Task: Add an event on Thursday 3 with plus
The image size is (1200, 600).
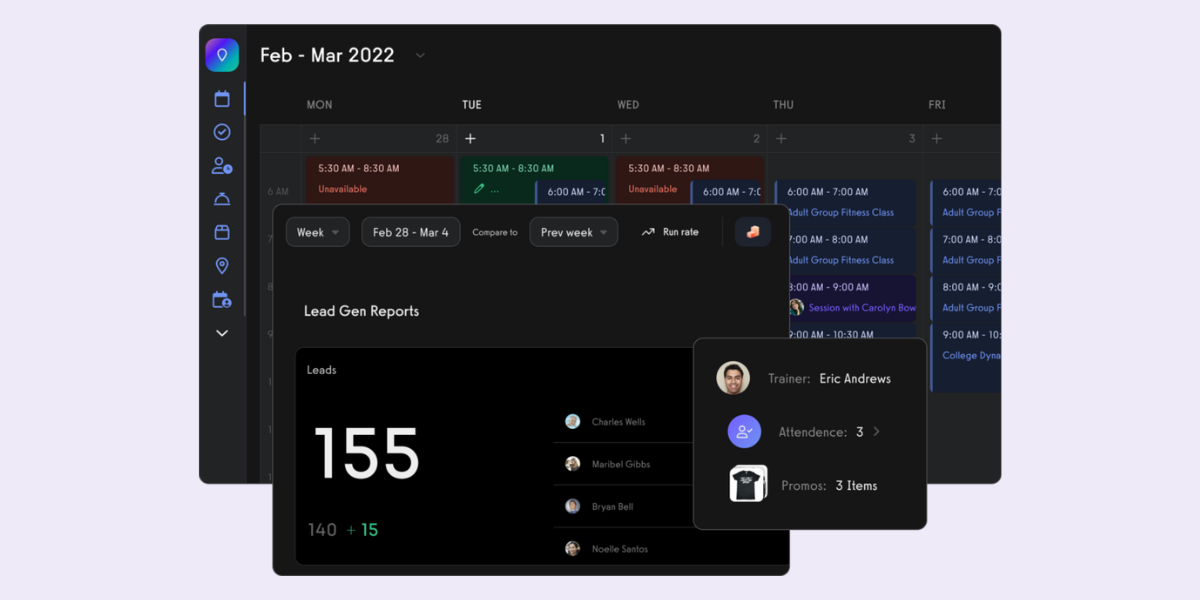Action: pos(781,139)
